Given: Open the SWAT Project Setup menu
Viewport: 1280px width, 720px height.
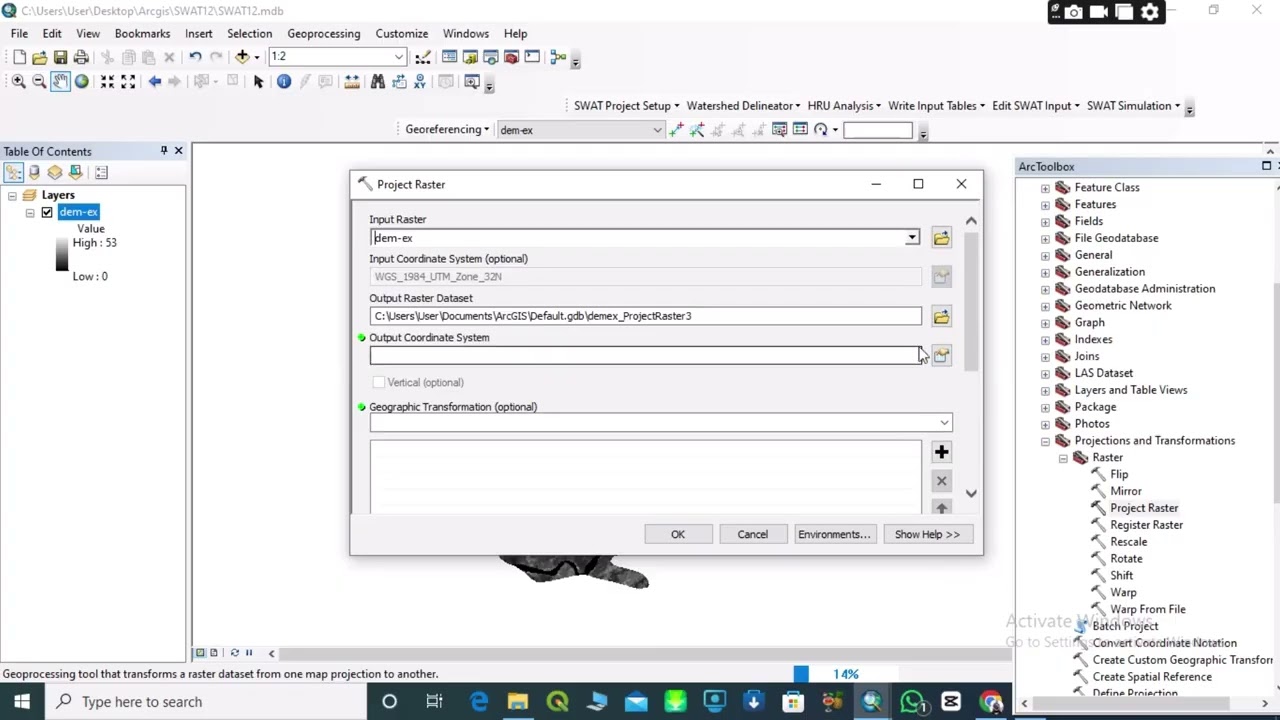Looking at the screenshot, I should [x=626, y=106].
